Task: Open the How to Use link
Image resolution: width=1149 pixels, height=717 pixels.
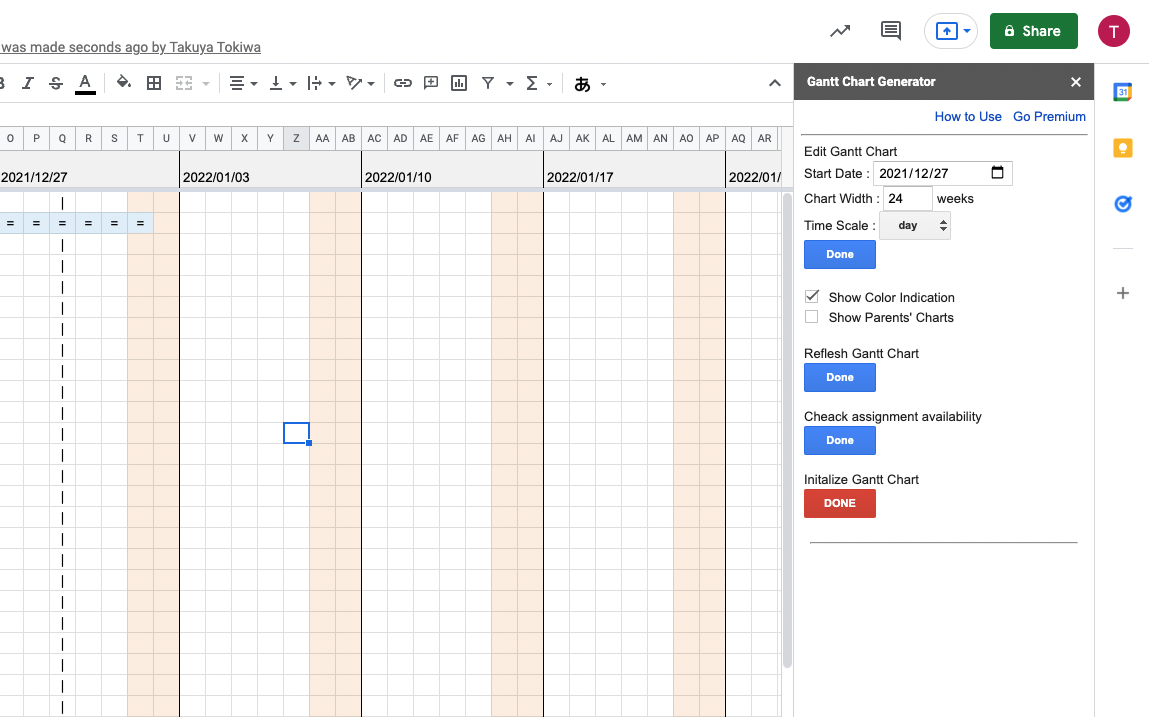Action: tap(967, 117)
